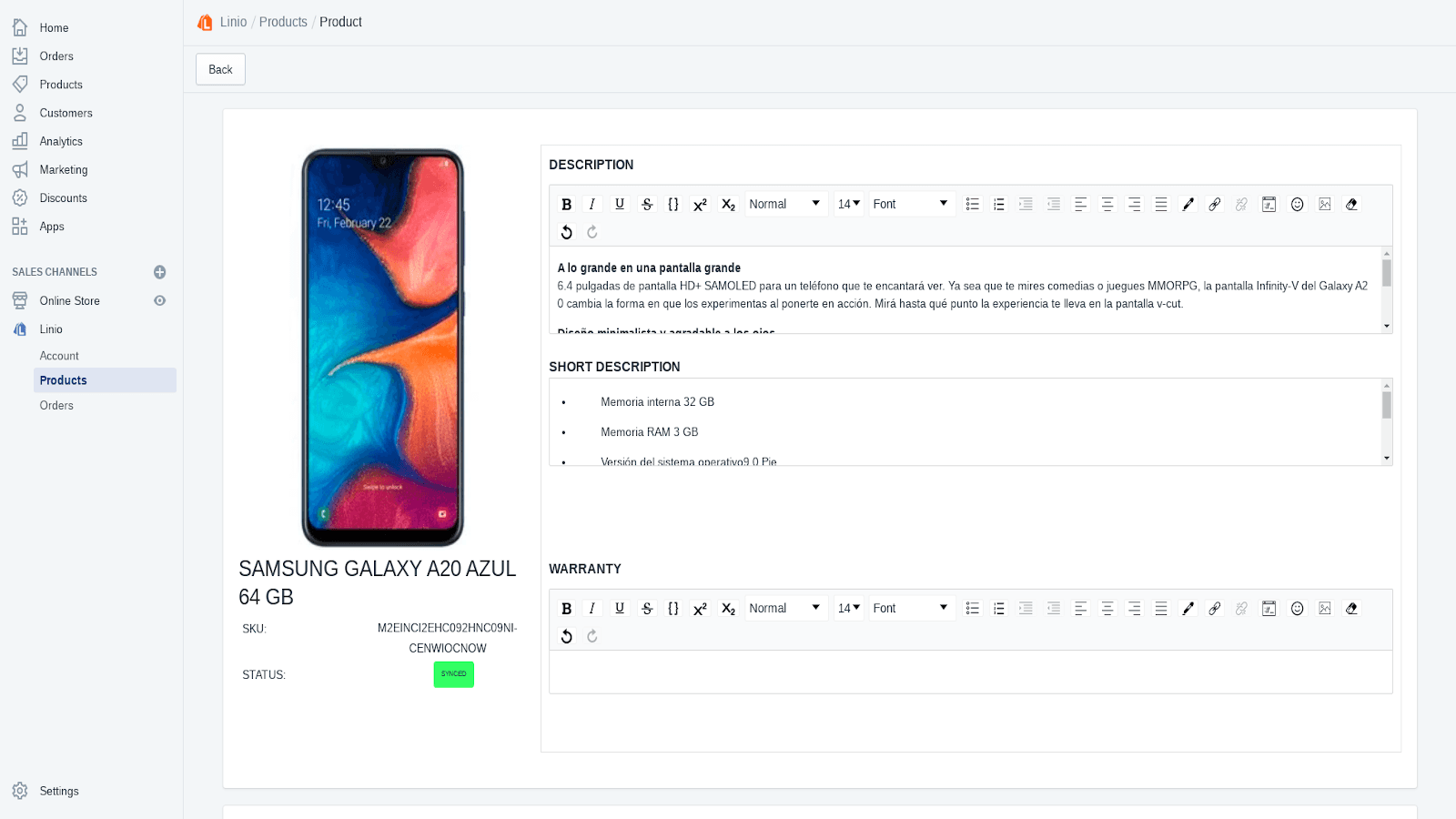1456x819 pixels.
Task: Toggle underline in the Description editor toolbar
Action: click(x=620, y=205)
